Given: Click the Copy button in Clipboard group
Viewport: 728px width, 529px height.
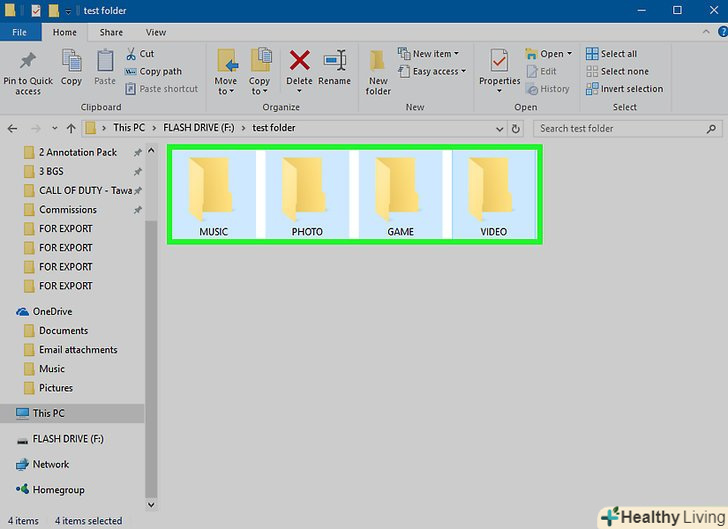Looking at the screenshot, I should click(72, 68).
